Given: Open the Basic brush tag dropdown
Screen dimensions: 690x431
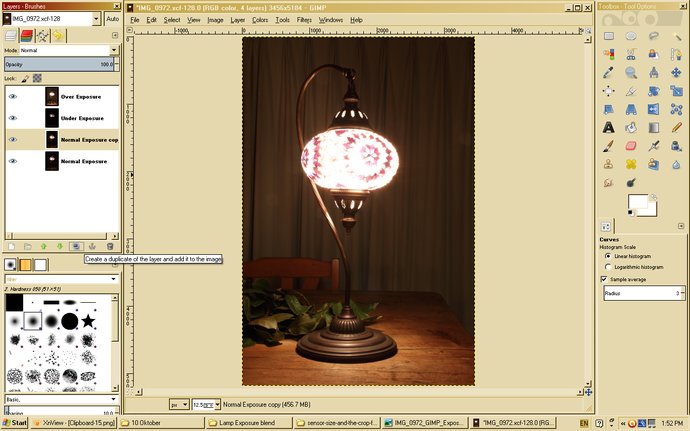Looking at the screenshot, I should [114, 399].
